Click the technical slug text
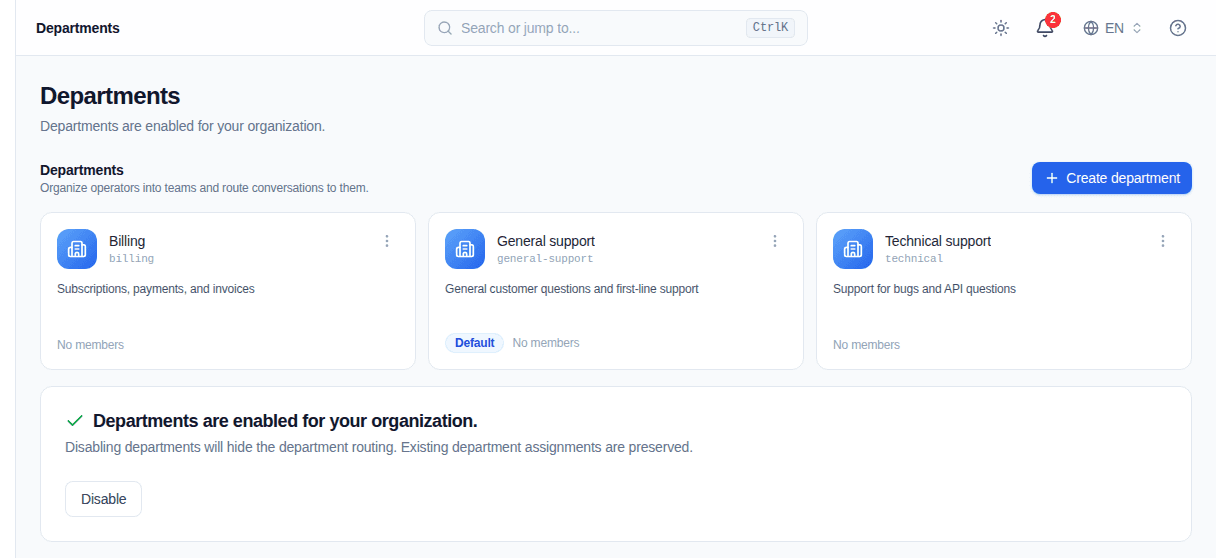Image resolution: width=1216 pixels, height=558 pixels. [x=914, y=258]
